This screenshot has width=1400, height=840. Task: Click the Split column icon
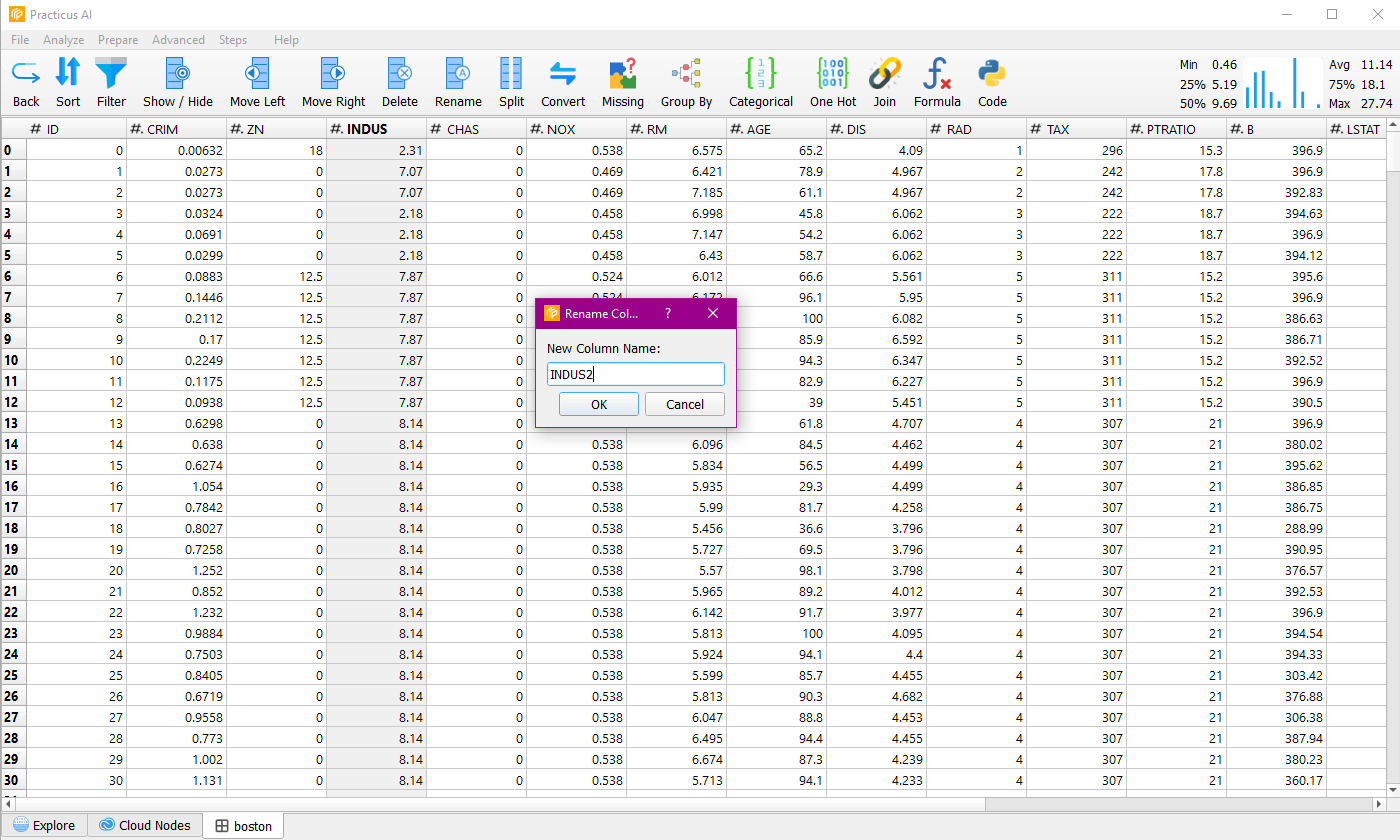pos(511,74)
